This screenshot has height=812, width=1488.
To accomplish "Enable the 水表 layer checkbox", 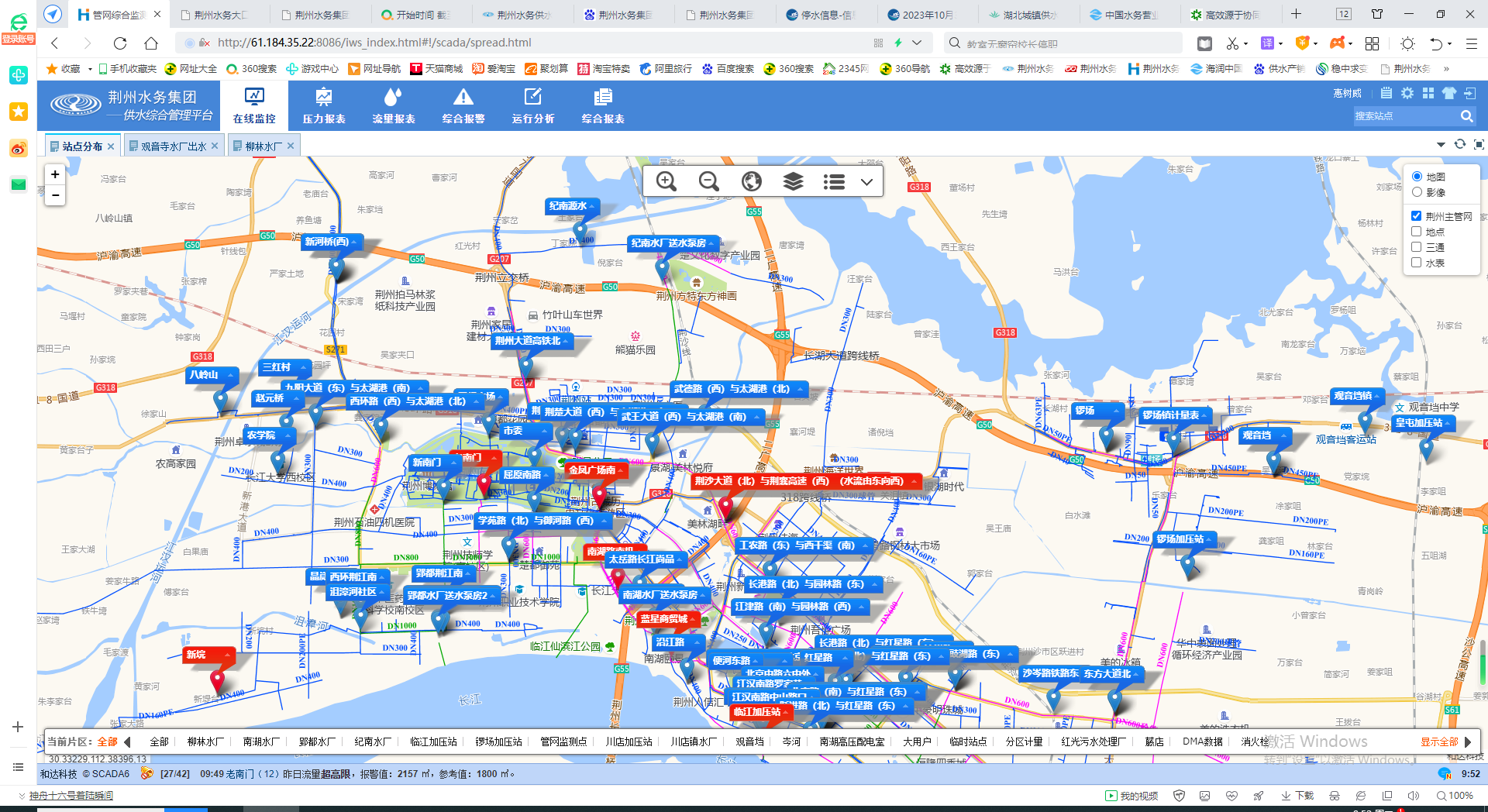I will pyautogui.click(x=1417, y=263).
